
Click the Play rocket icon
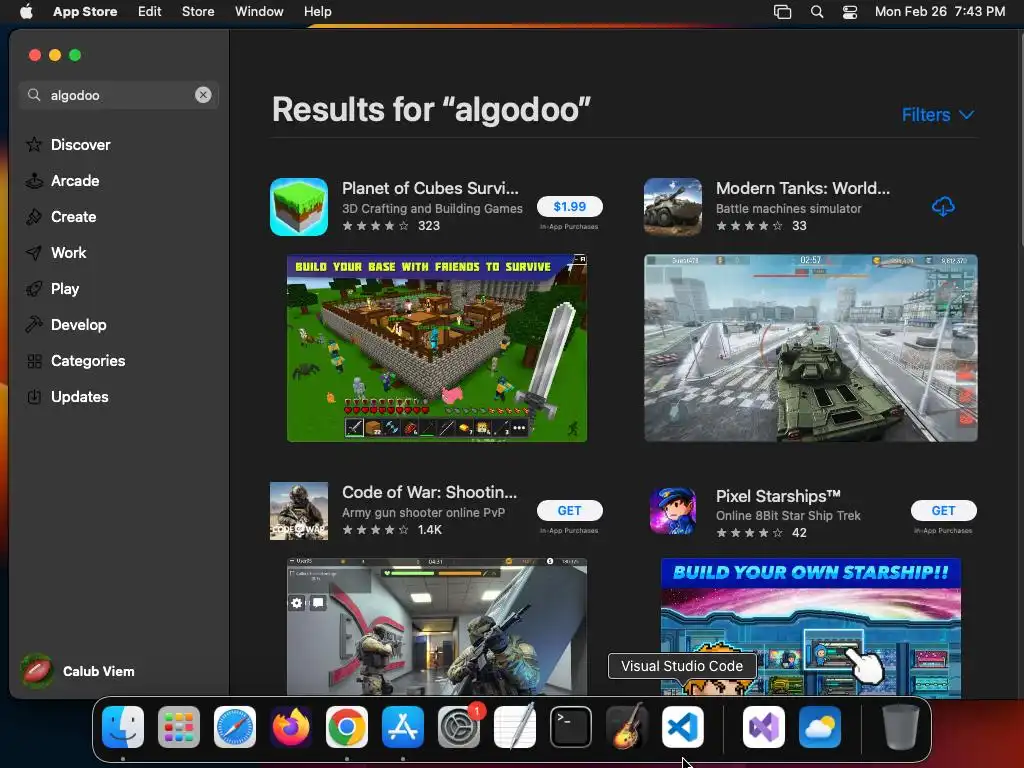[34, 288]
